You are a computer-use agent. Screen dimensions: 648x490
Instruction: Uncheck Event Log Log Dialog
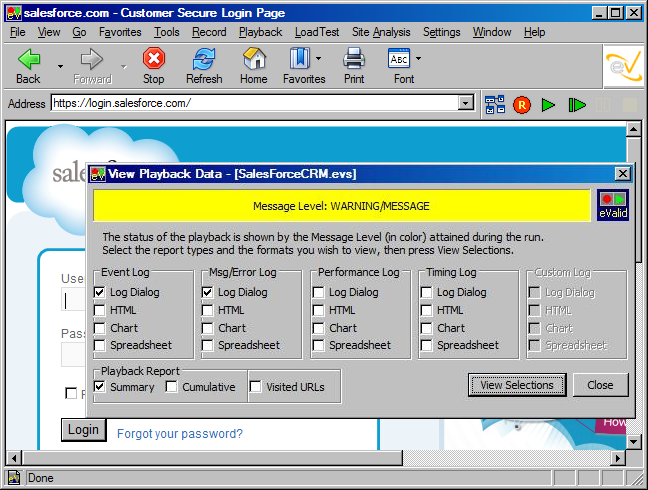(x=100, y=292)
